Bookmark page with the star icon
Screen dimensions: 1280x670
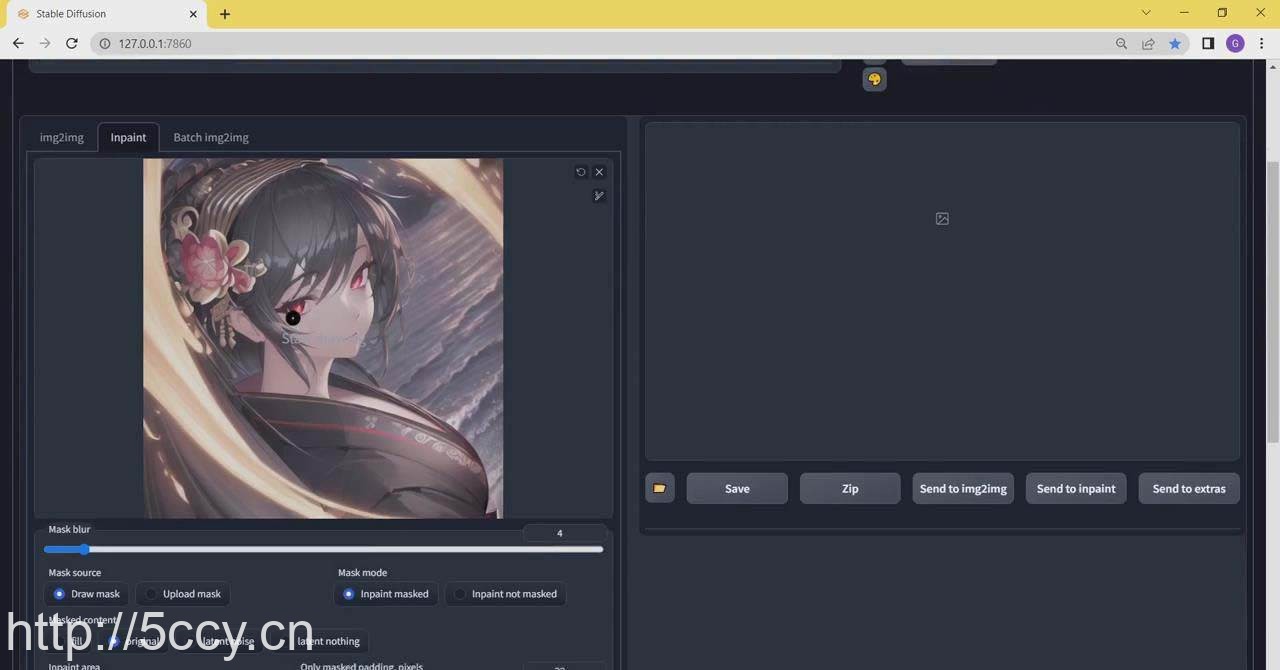1175,43
